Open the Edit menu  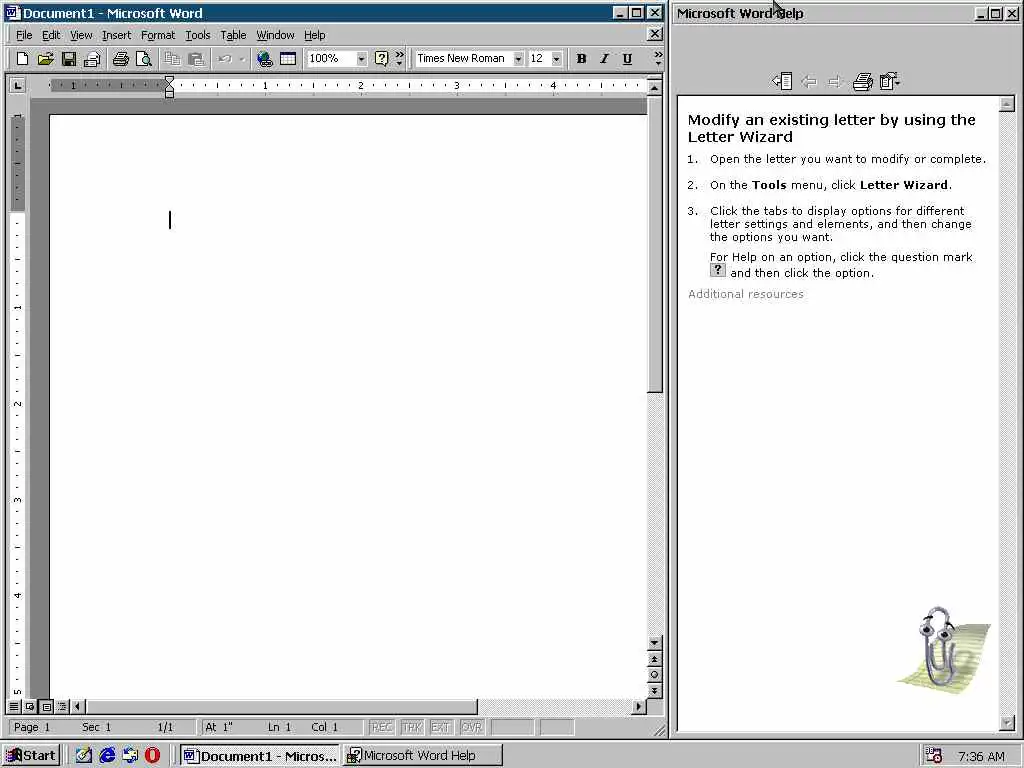(x=51, y=35)
